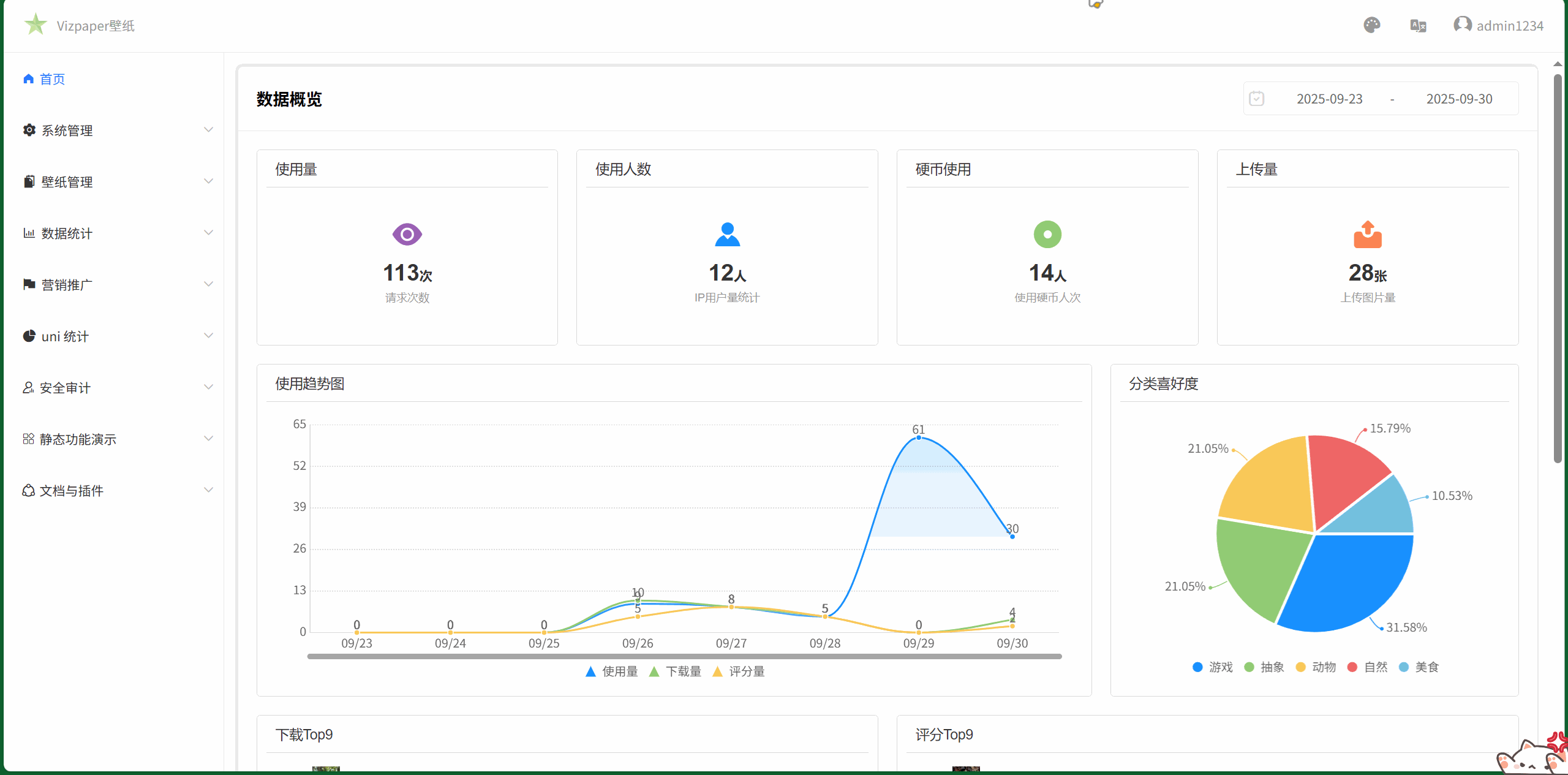Click the purple eye usage icon
This screenshot has width=1568, height=775.
tap(407, 234)
